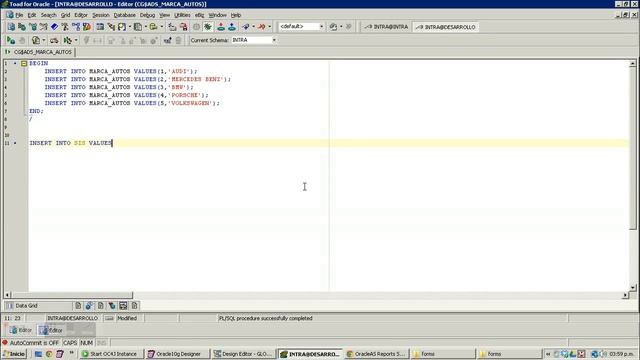Viewport: 640px width, 360px height.
Task: Open the Inicio start button
Action: [14, 354]
